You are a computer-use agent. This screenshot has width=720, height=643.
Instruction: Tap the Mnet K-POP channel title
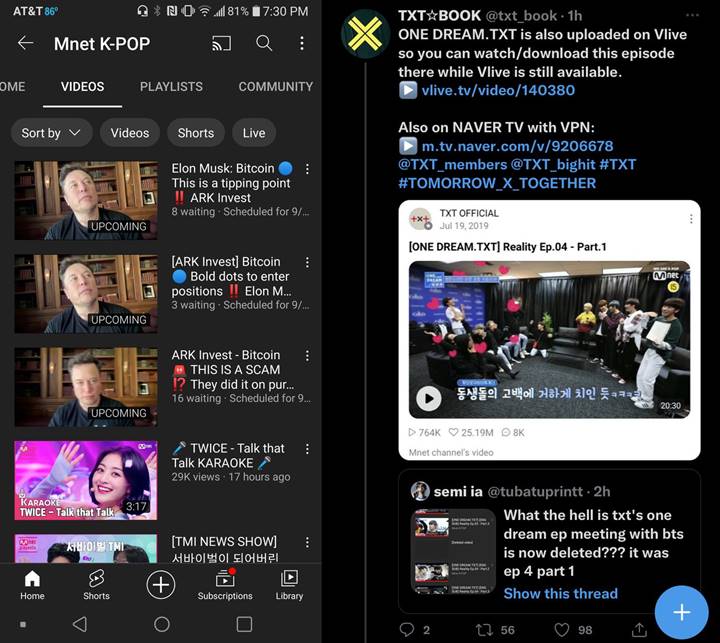[x=102, y=44]
